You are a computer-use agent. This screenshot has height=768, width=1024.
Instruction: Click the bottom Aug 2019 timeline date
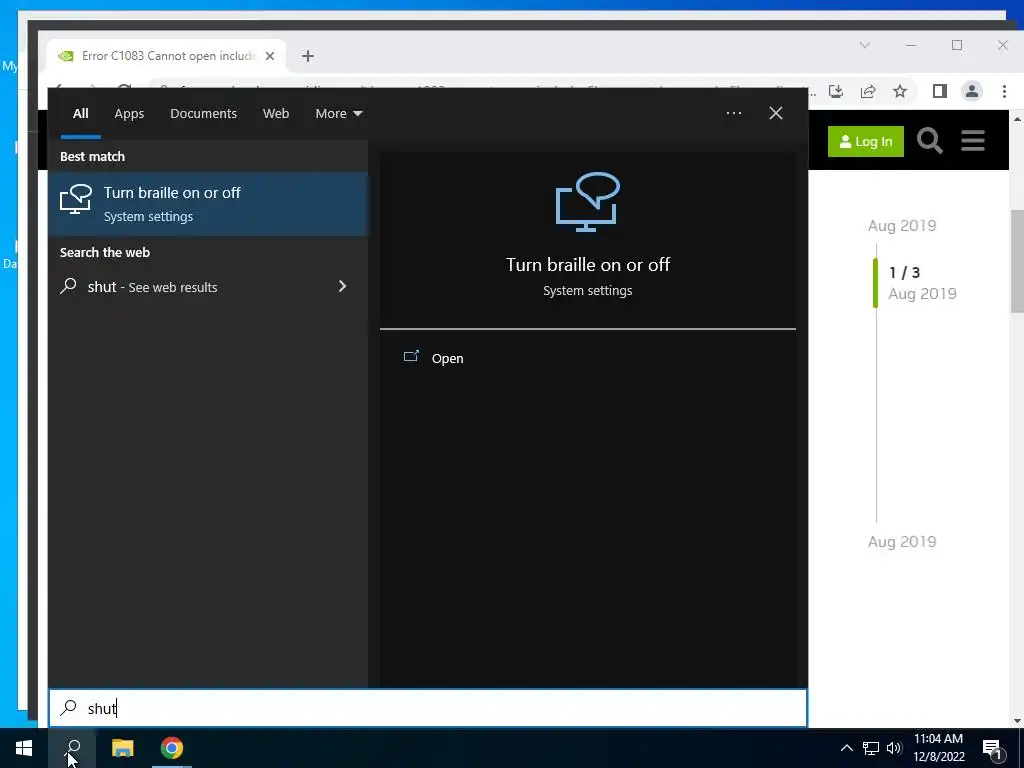902,541
